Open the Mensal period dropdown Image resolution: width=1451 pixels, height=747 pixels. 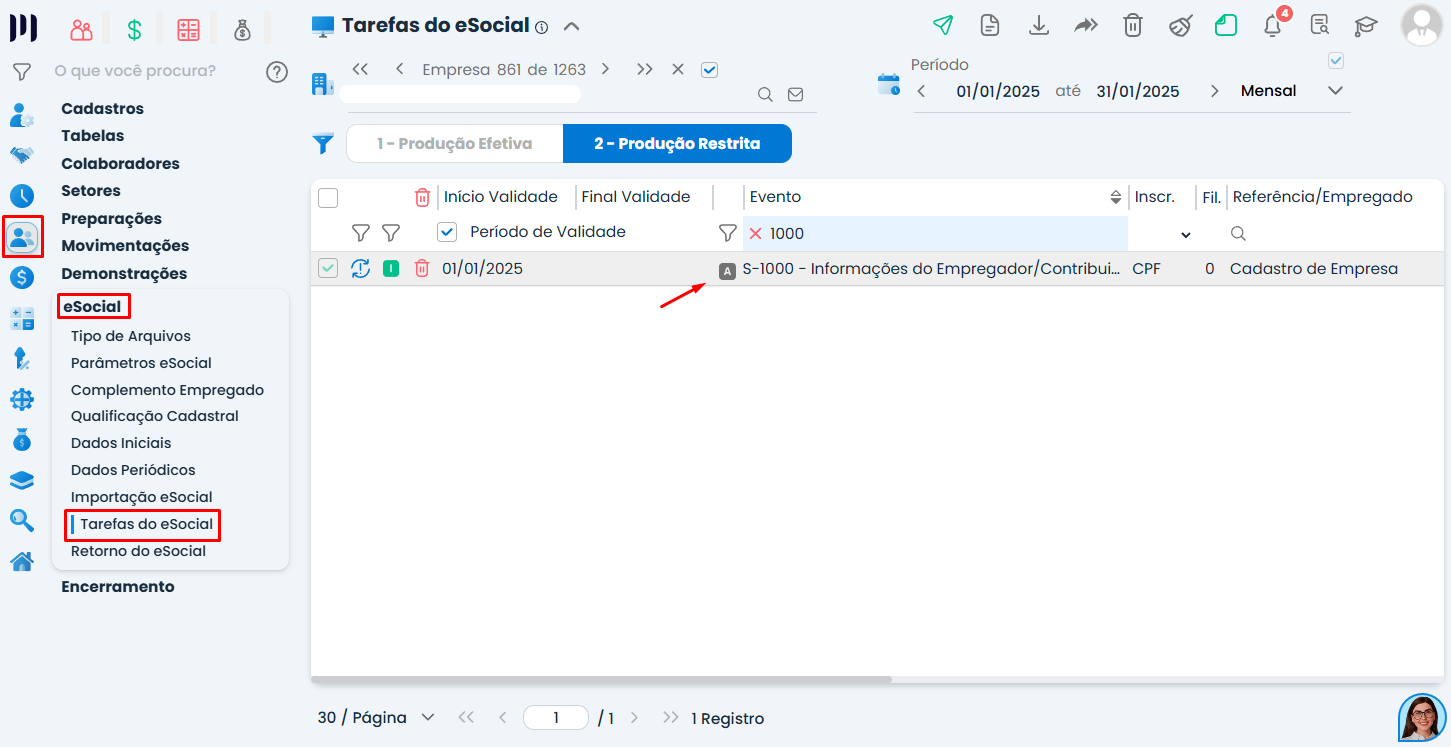pyautogui.click(x=1292, y=91)
